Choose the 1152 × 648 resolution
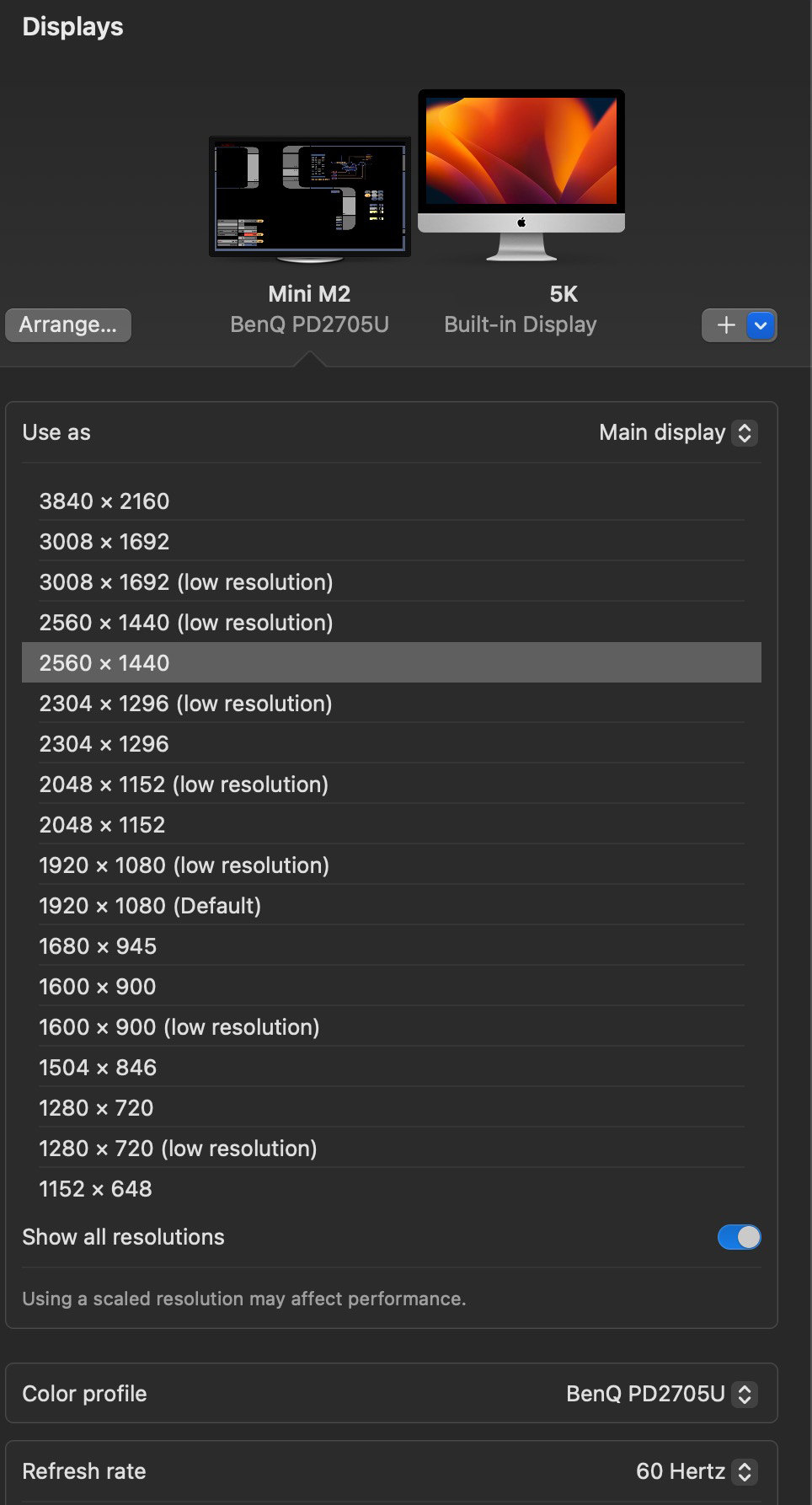812x1505 pixels. pos(392,1189)
